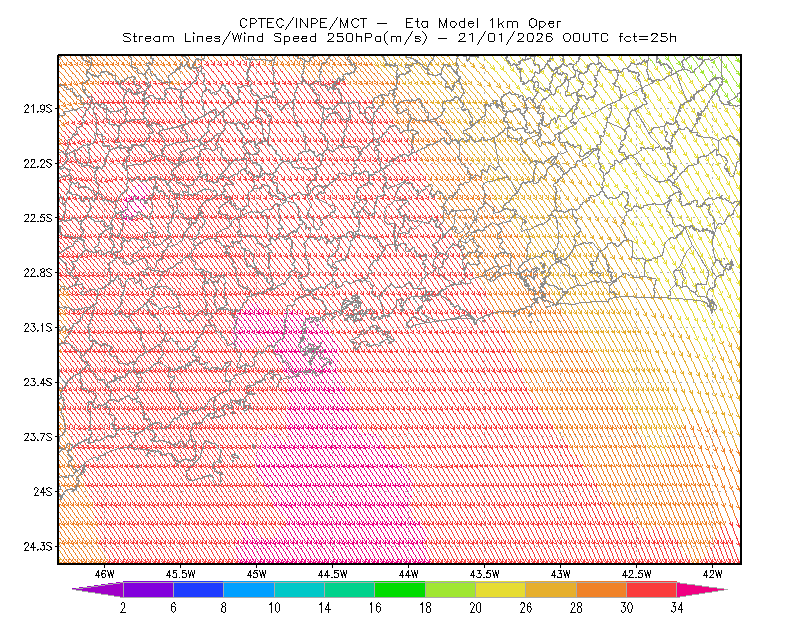Click the 45W longitude axis label
The height and width of the screenshot is (618, 800).
[x=256, y=574]
